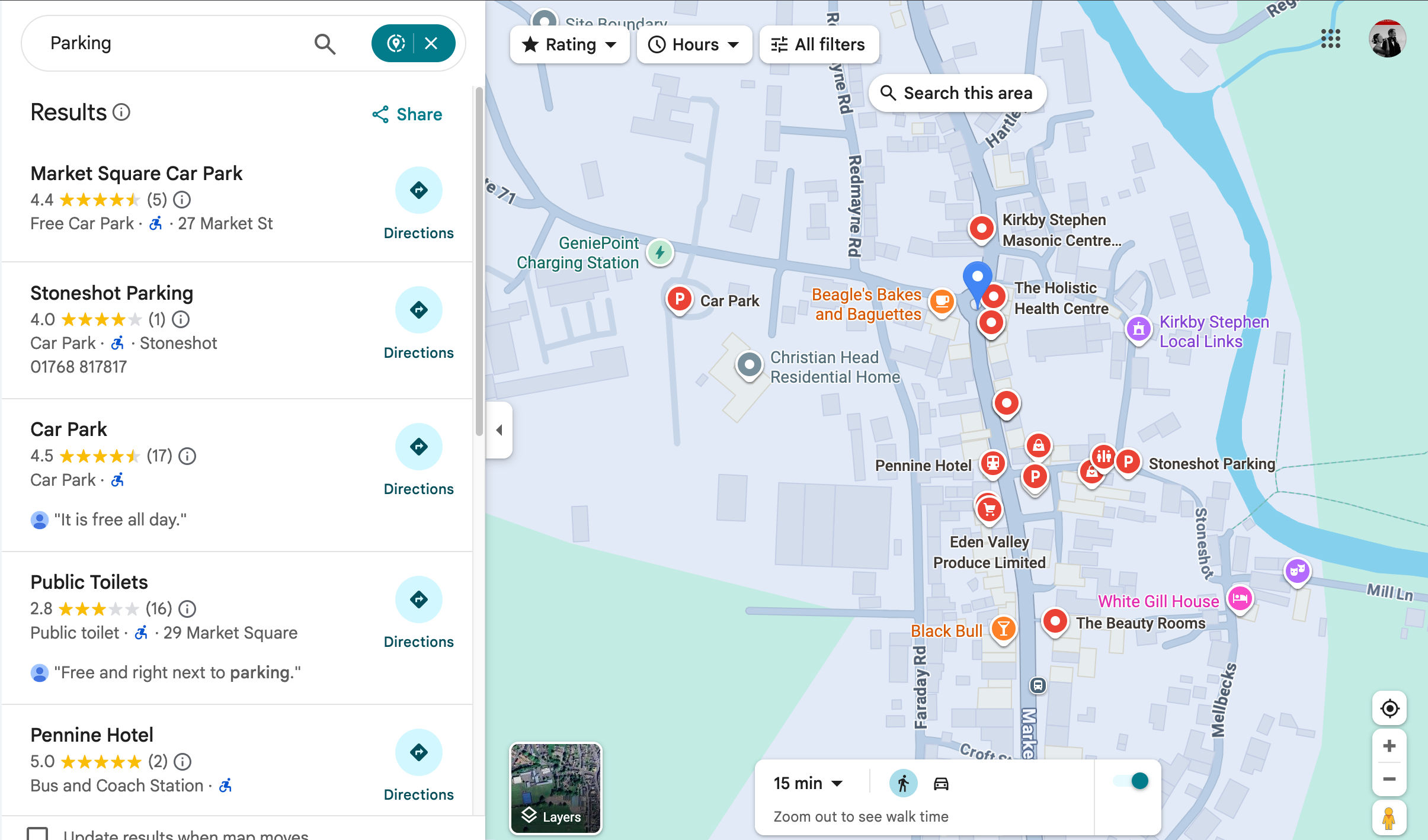Click the info icon next to Results
Image resolution: width=1428 pixels, height=840 pixels.
[x=121, y=113]
